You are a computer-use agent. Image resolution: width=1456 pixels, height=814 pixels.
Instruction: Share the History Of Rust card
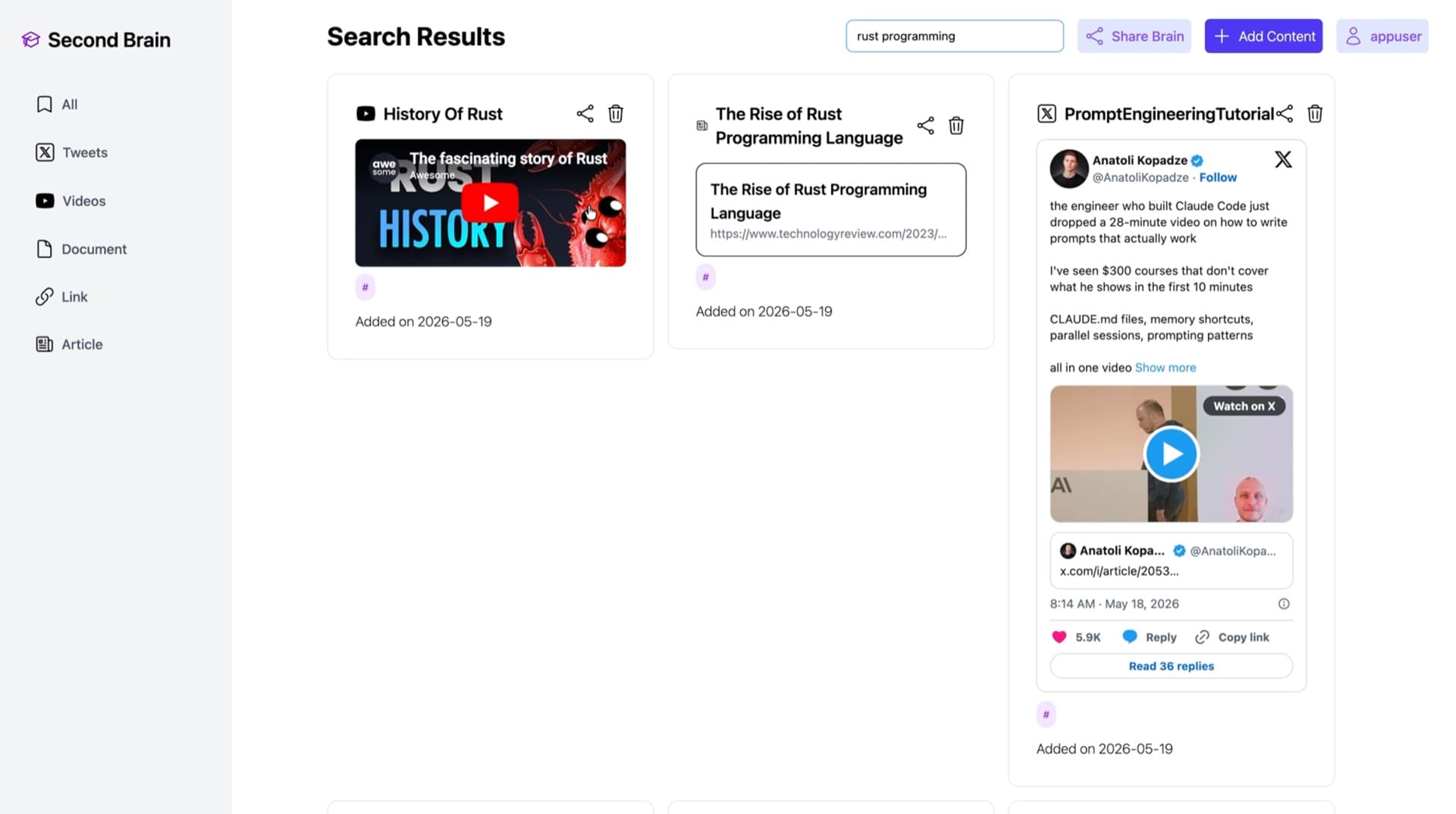click(585, 114)
